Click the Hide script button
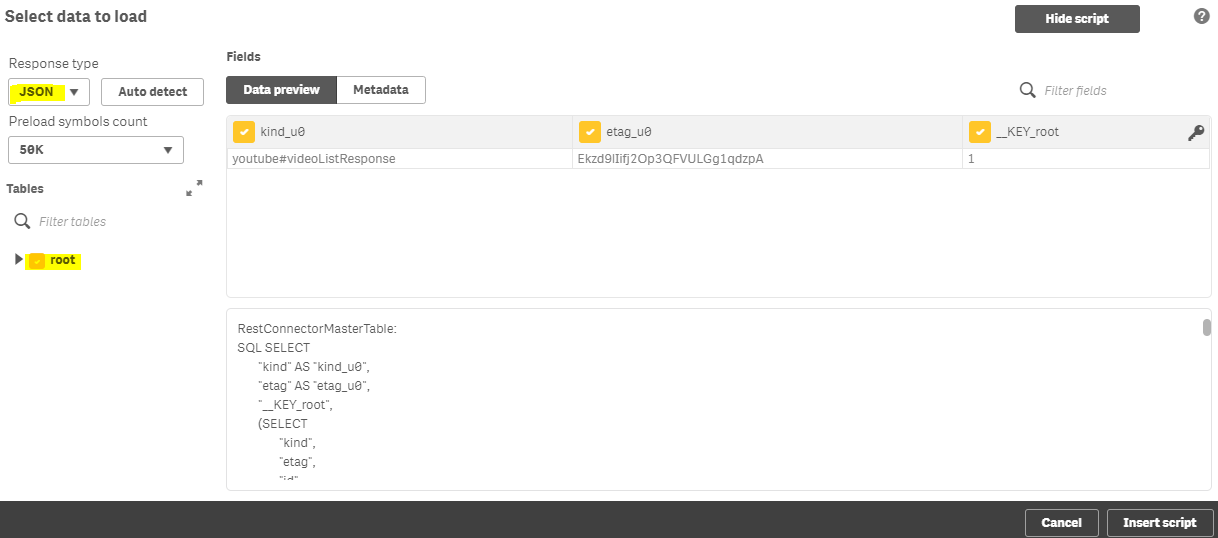 [x=1077, y=19]
